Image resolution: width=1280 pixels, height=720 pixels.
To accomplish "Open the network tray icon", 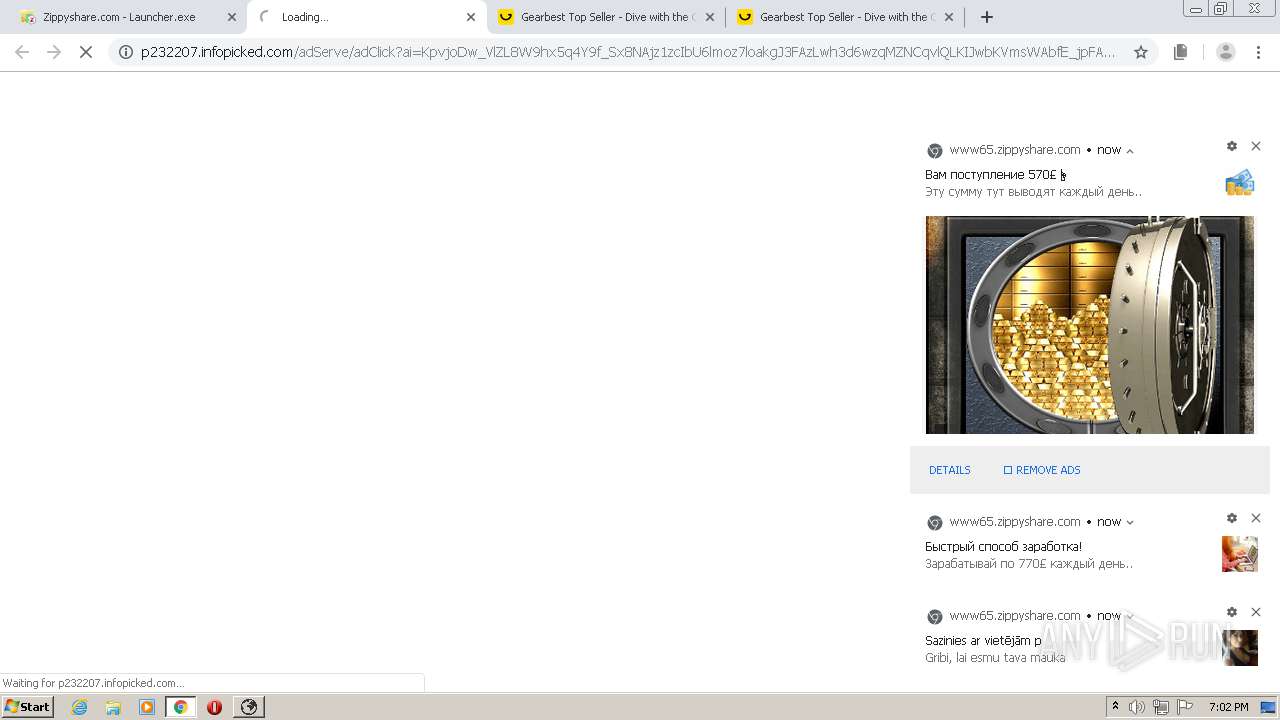I will (1161, 707).
